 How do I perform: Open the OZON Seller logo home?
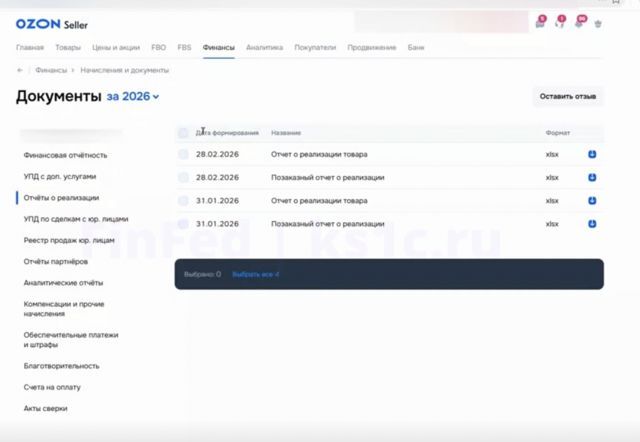click(52, 24)
